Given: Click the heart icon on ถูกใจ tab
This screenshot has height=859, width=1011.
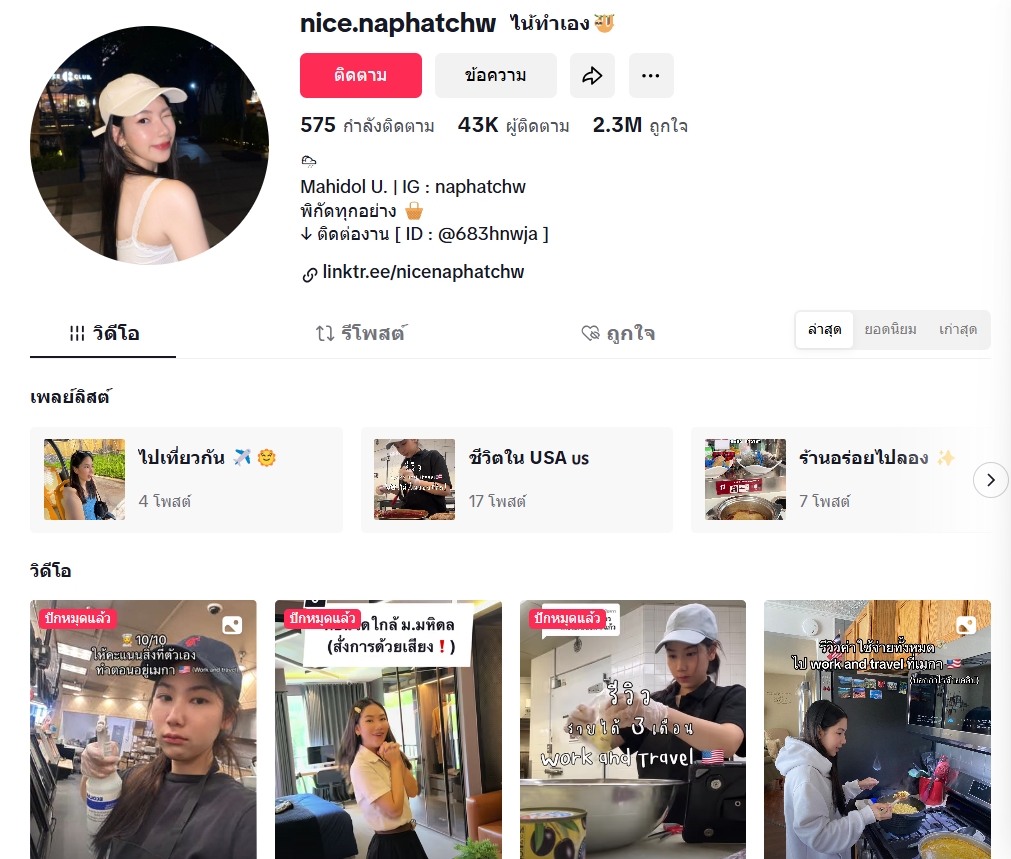Looking at the screenshot, I should click(x=590, y=333).
